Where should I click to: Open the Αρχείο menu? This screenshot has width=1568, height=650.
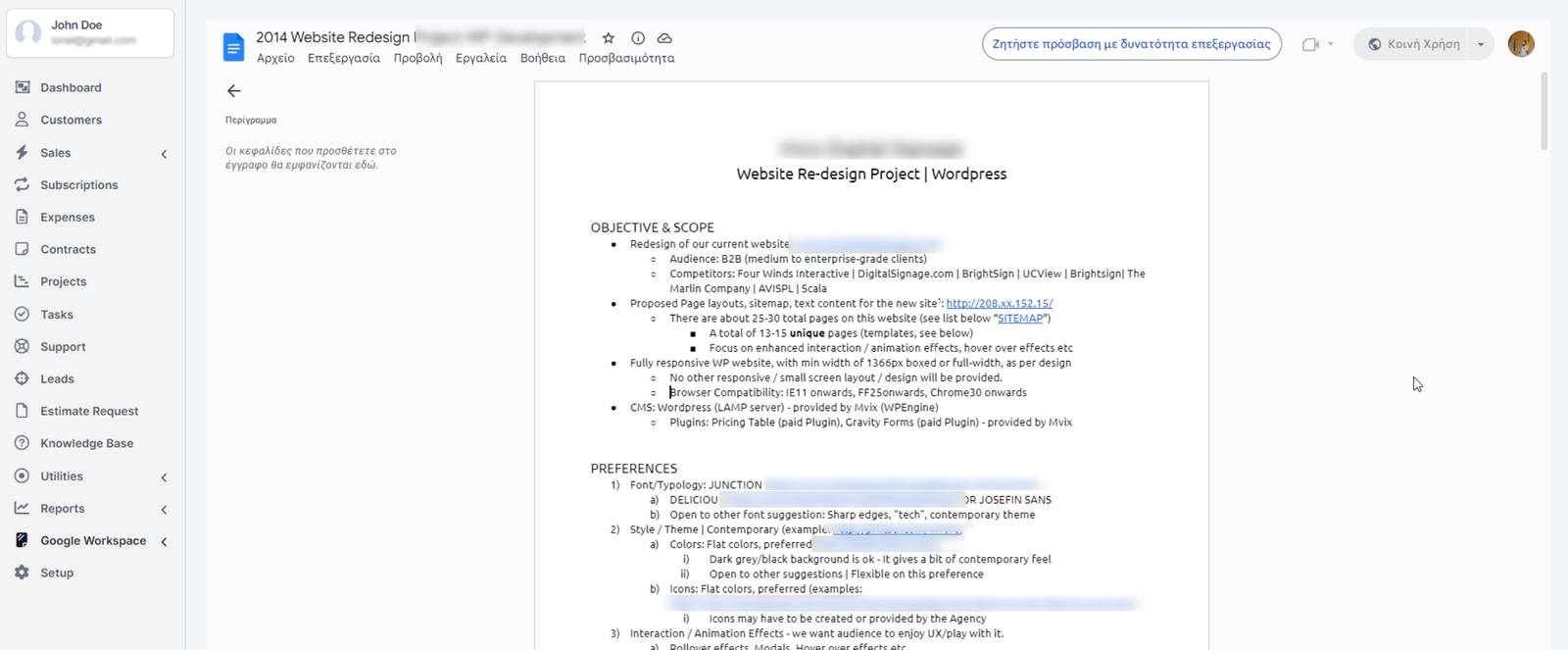275,58
